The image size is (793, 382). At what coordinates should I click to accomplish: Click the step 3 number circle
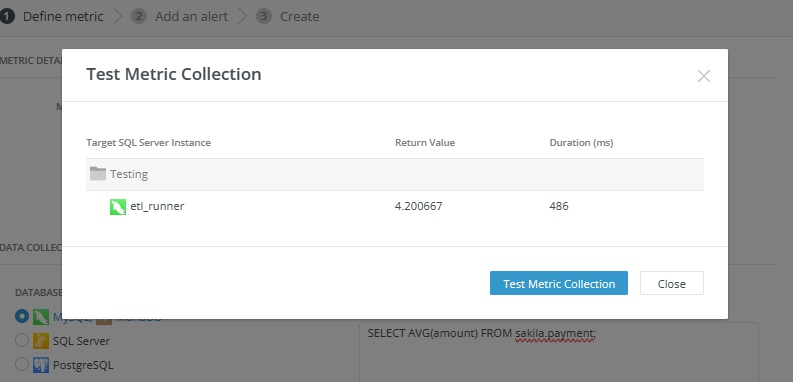(263, 16)
